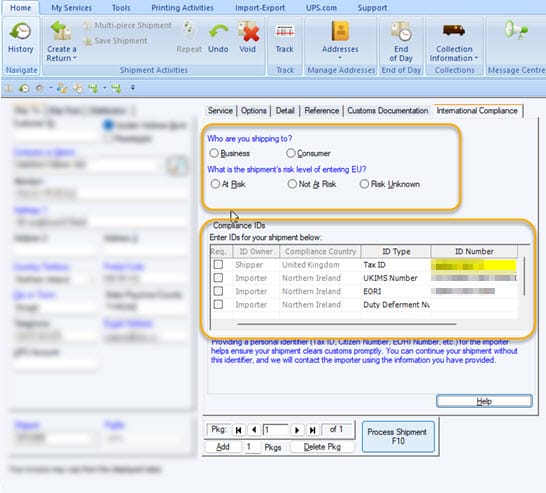Select Consumer radio button
Viewport: 546px width, 493px height.
[291, 153]
